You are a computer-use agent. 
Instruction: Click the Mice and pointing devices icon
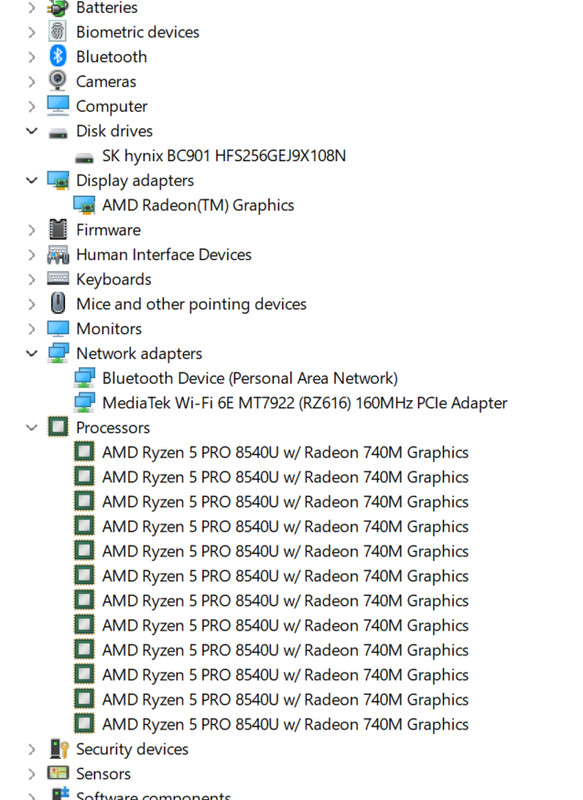pyautogui.click(x=58, y=304)
